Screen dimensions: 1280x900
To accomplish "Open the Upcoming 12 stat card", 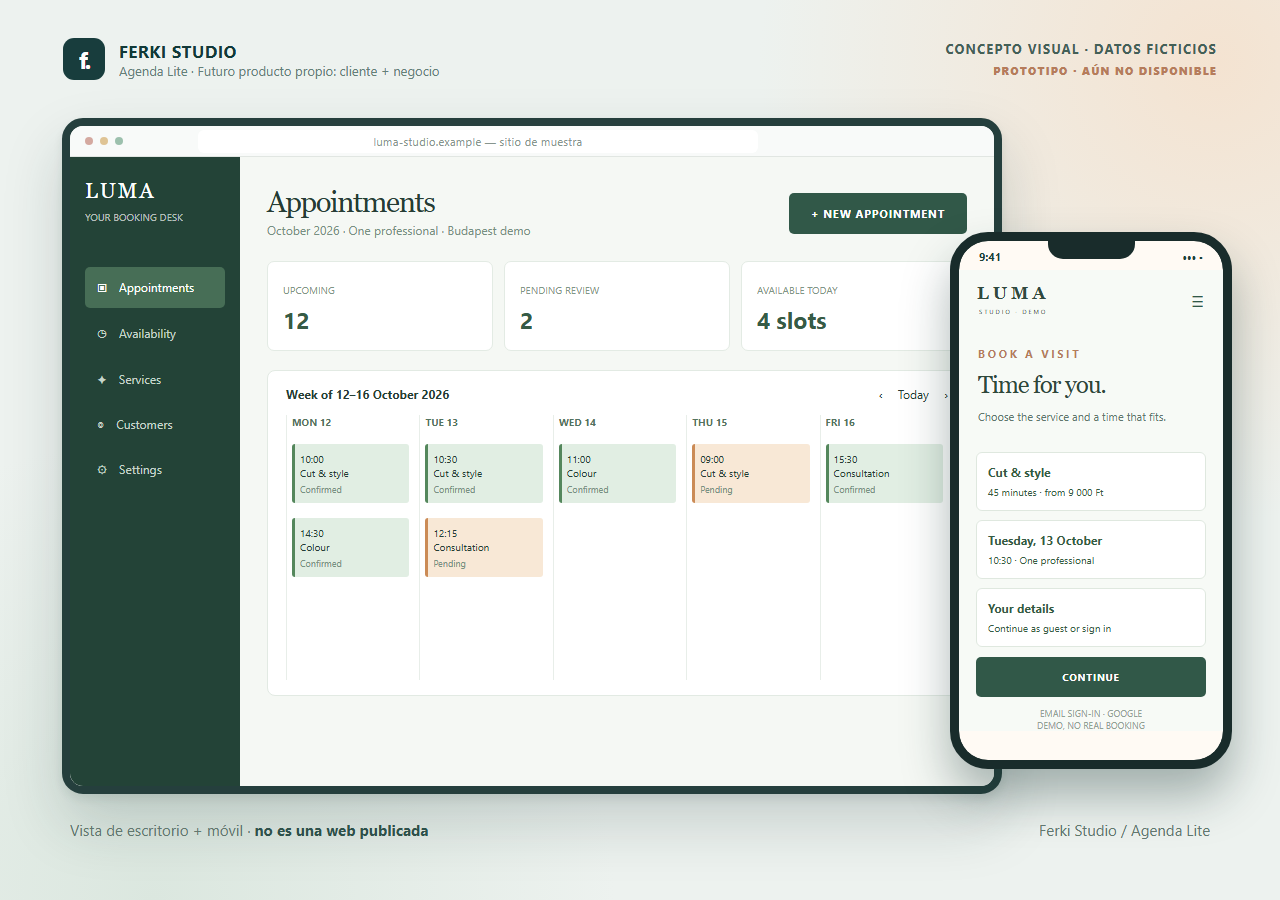I will click(380, 306).
